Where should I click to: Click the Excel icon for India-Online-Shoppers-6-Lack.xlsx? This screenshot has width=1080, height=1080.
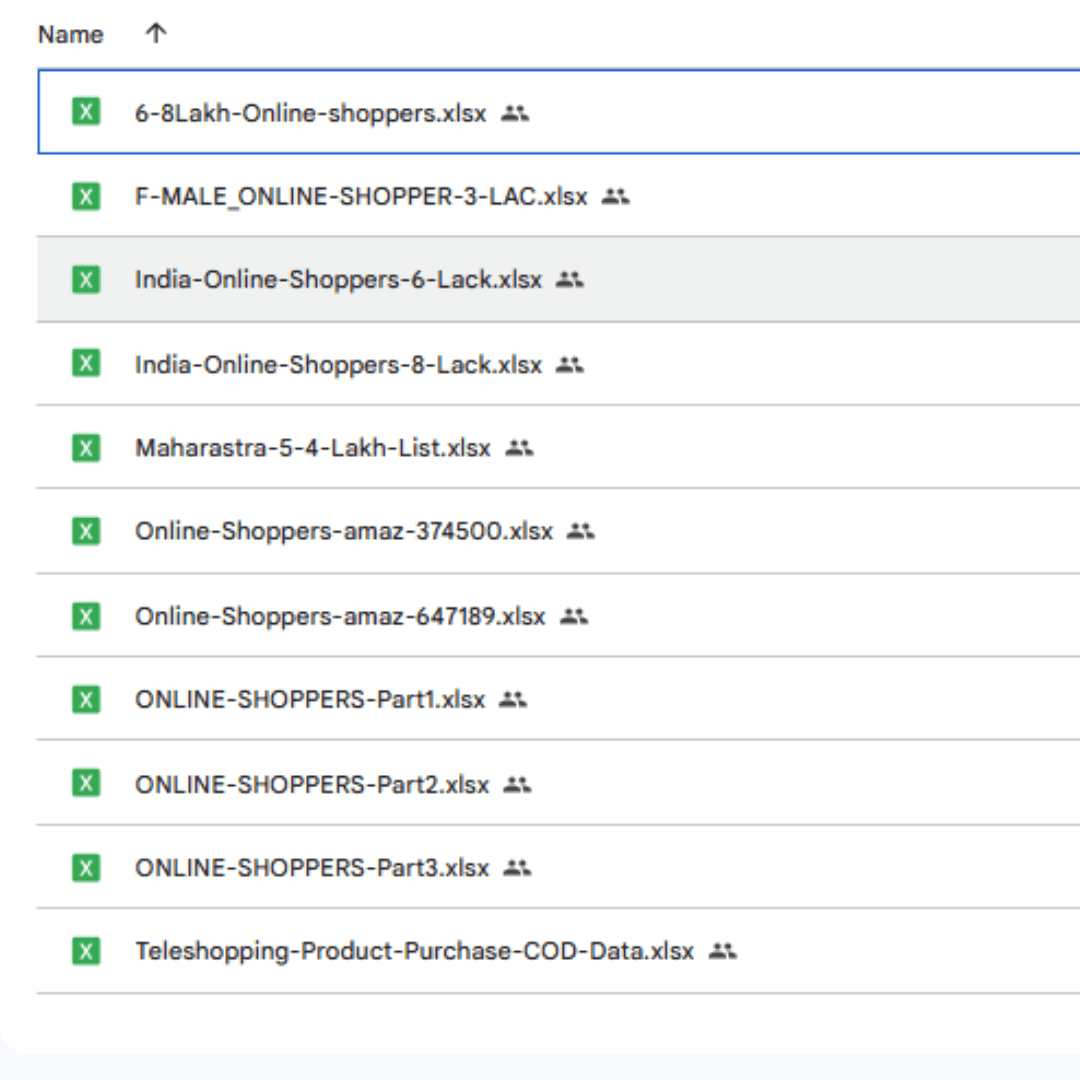(x=86, y=280)
